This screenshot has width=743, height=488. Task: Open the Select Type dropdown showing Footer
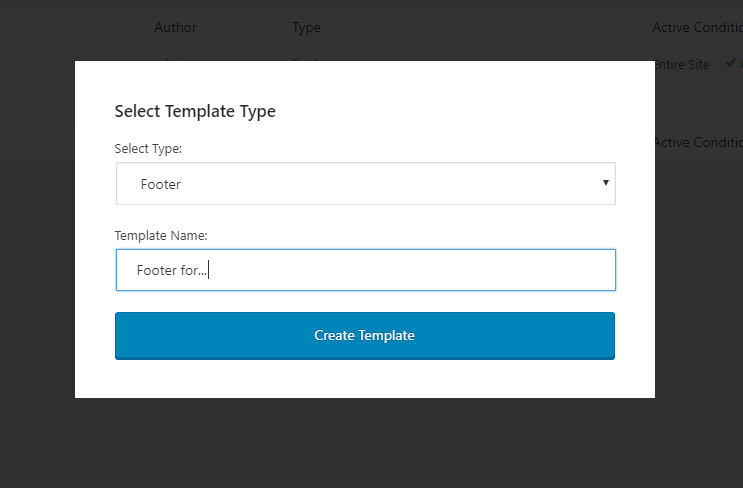pos(365,184)
